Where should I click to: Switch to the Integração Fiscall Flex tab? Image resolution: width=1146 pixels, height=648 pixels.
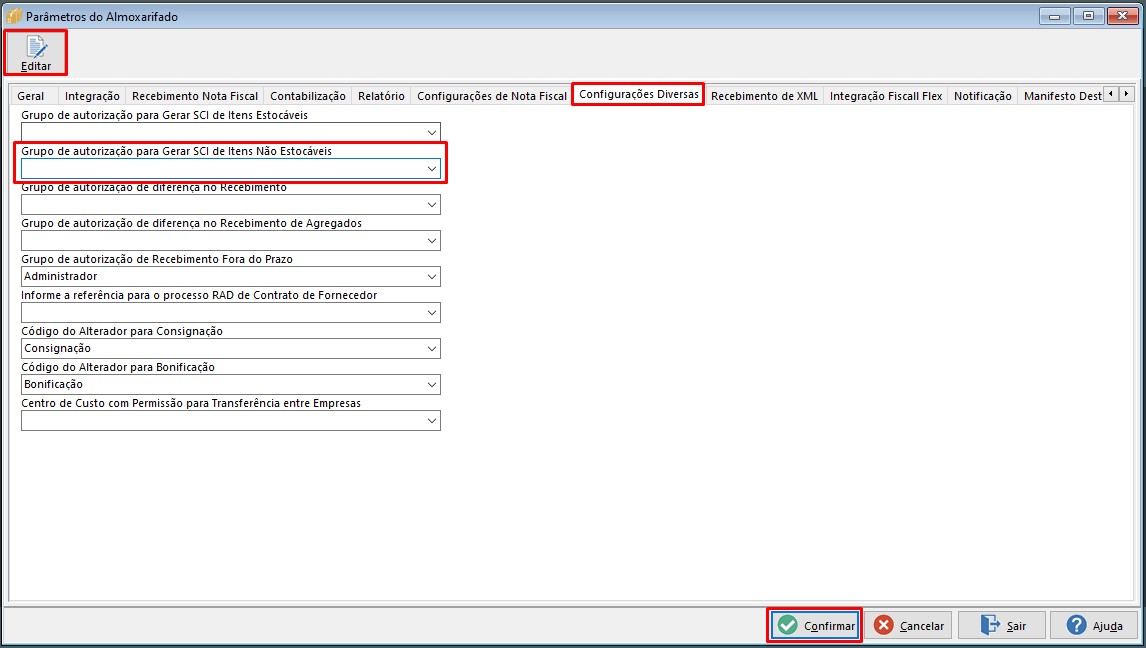886,96
